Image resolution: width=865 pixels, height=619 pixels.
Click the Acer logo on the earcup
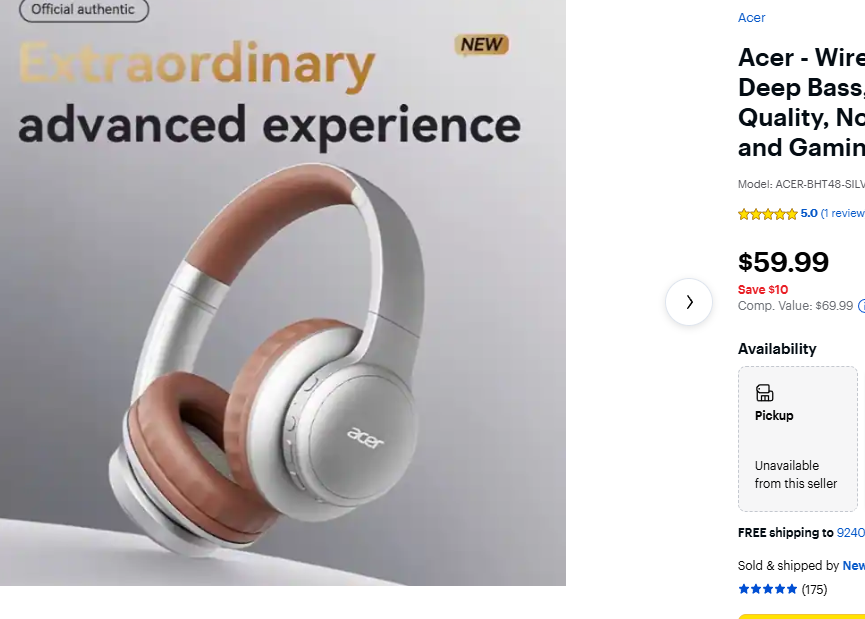click(x=365, y=437)
